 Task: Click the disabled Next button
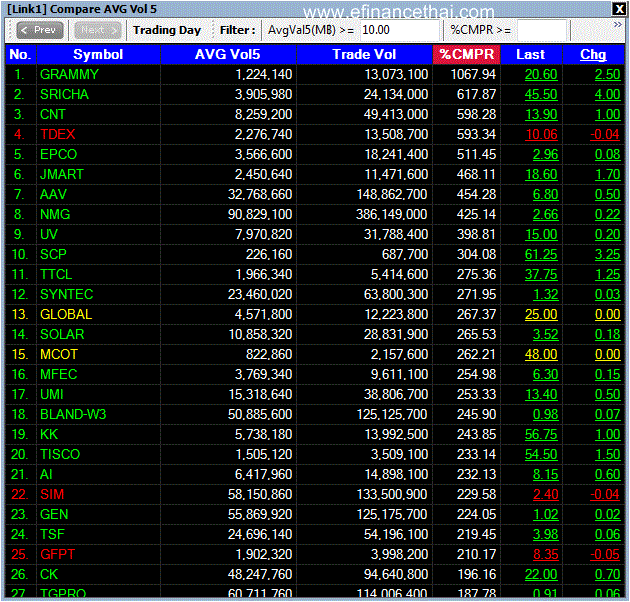[x=98, y=30]
